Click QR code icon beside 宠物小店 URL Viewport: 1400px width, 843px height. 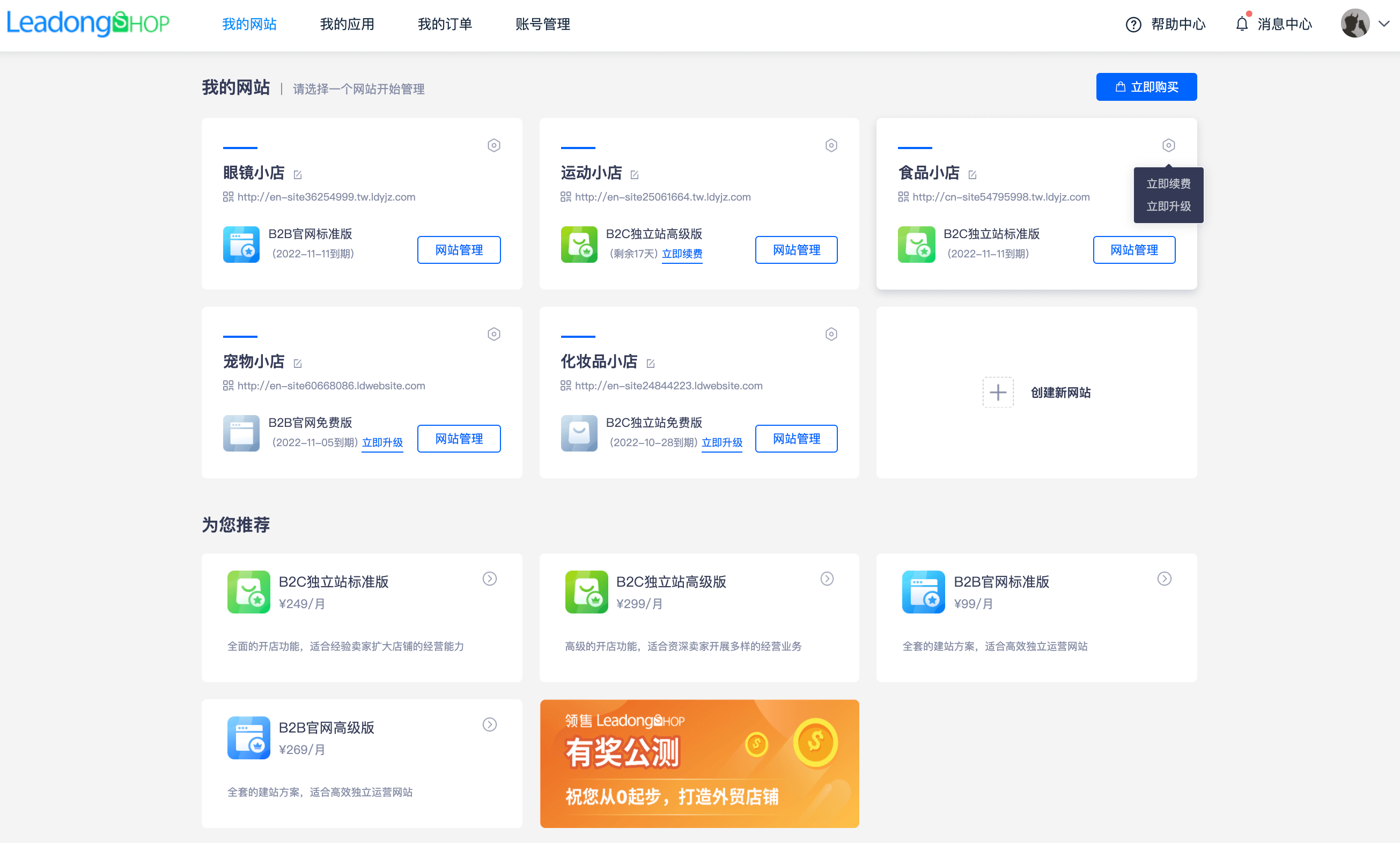pos(229,386)
